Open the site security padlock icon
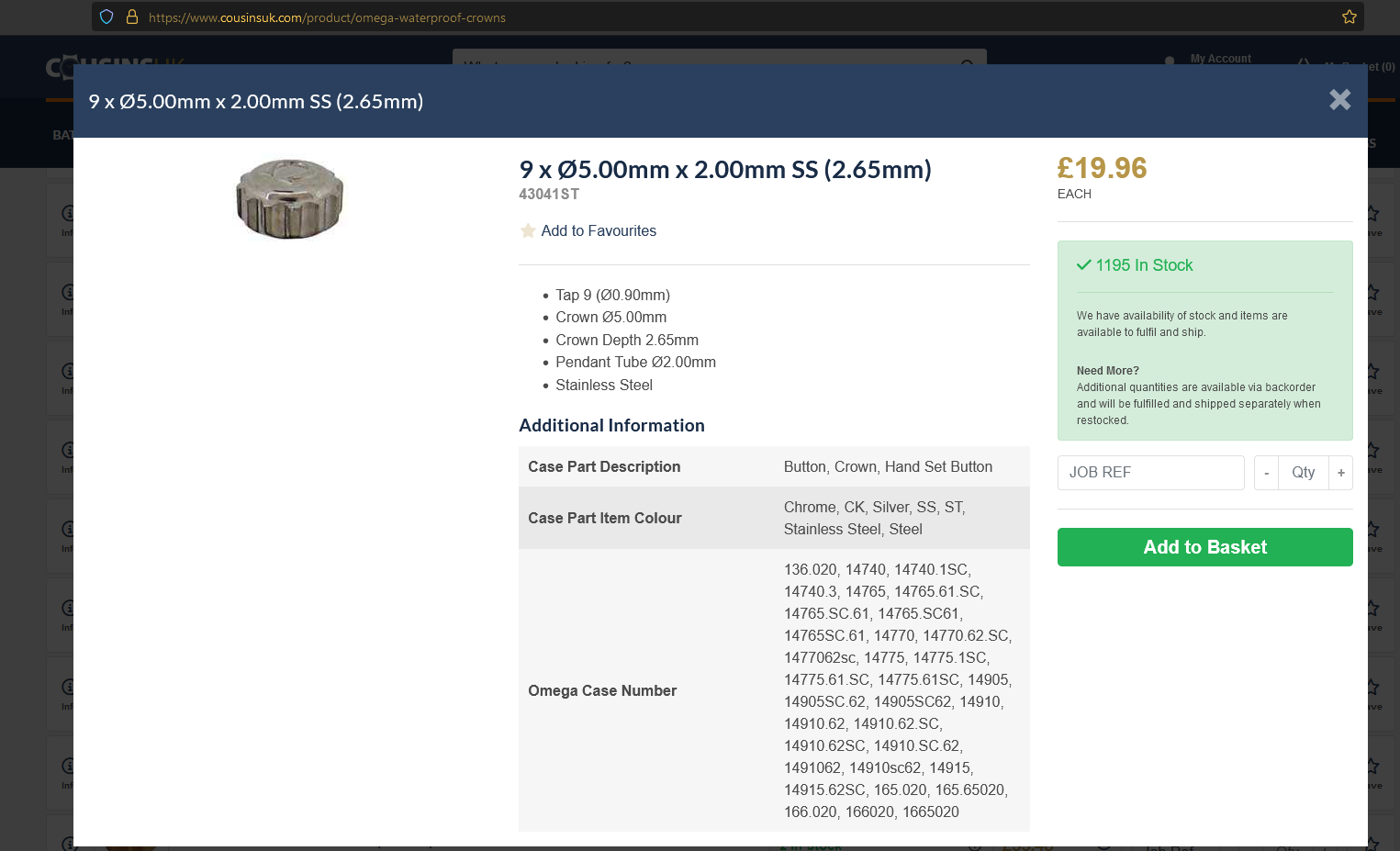 (x=132, y=17)
